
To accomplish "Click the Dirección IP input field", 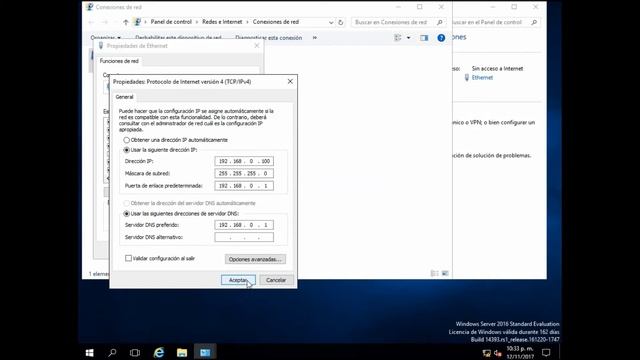I will pos(244,161).
